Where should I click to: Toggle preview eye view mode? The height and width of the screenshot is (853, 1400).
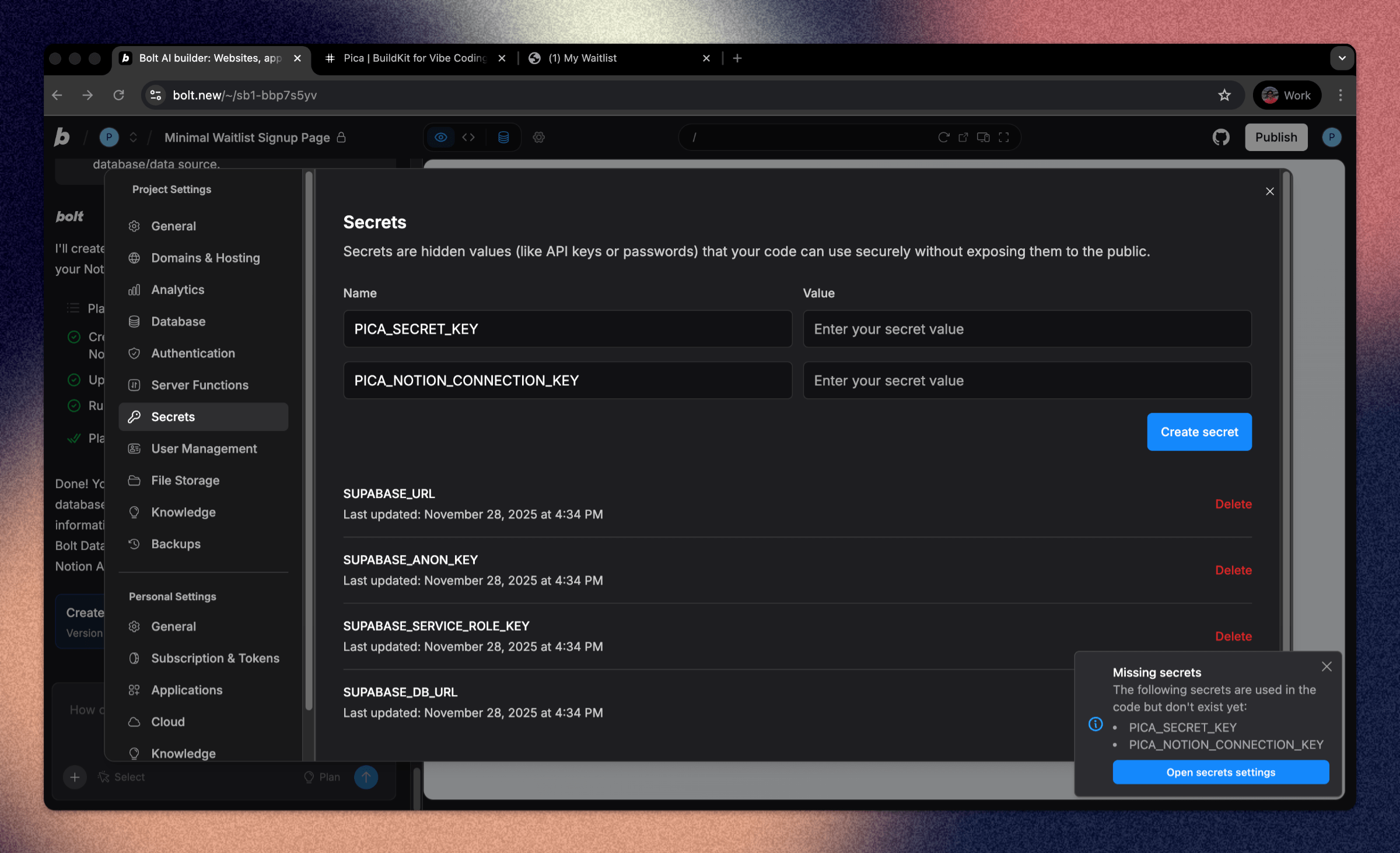tap(441, 138)
